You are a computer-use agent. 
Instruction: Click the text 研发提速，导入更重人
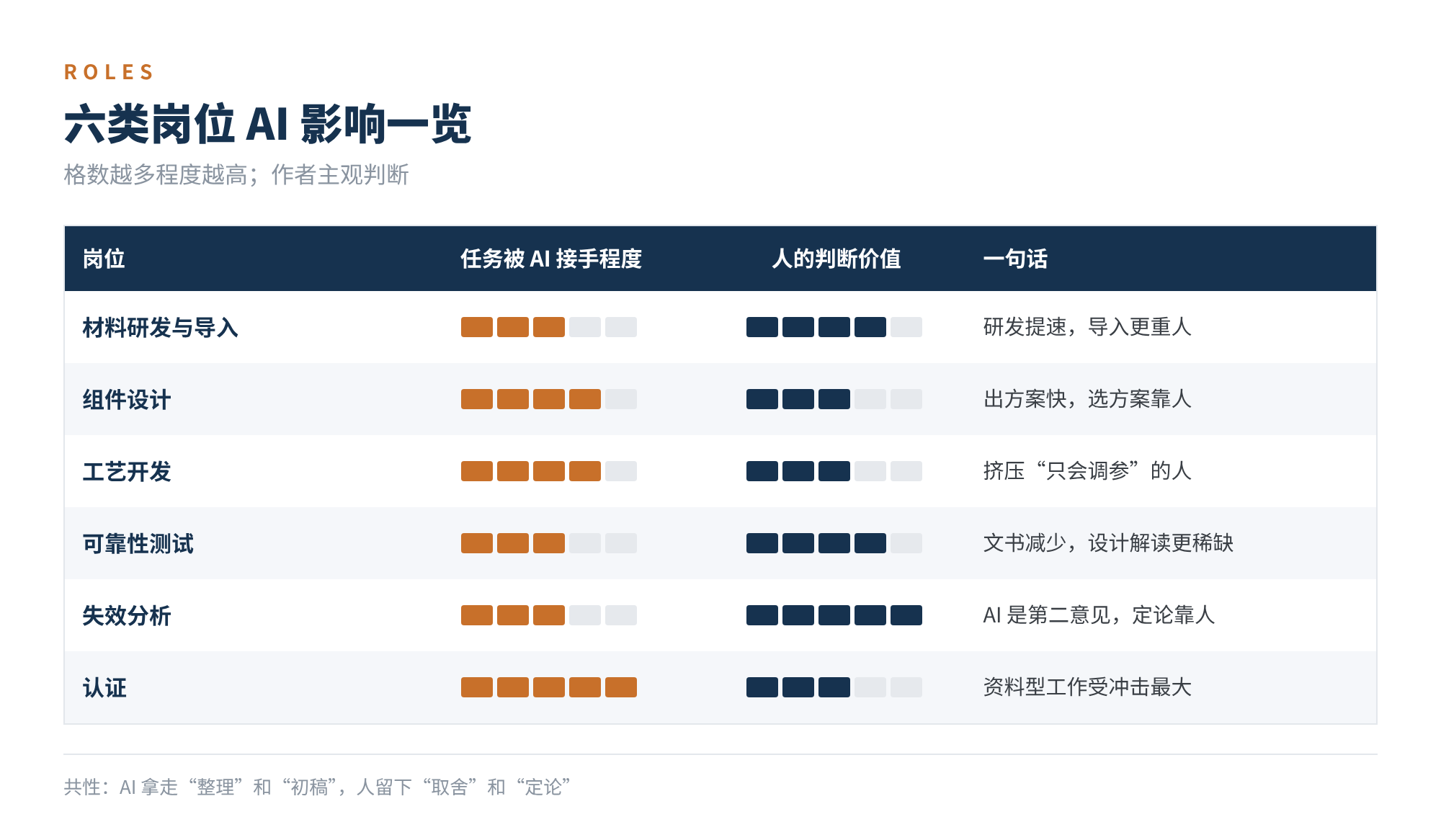point(1087,326)
